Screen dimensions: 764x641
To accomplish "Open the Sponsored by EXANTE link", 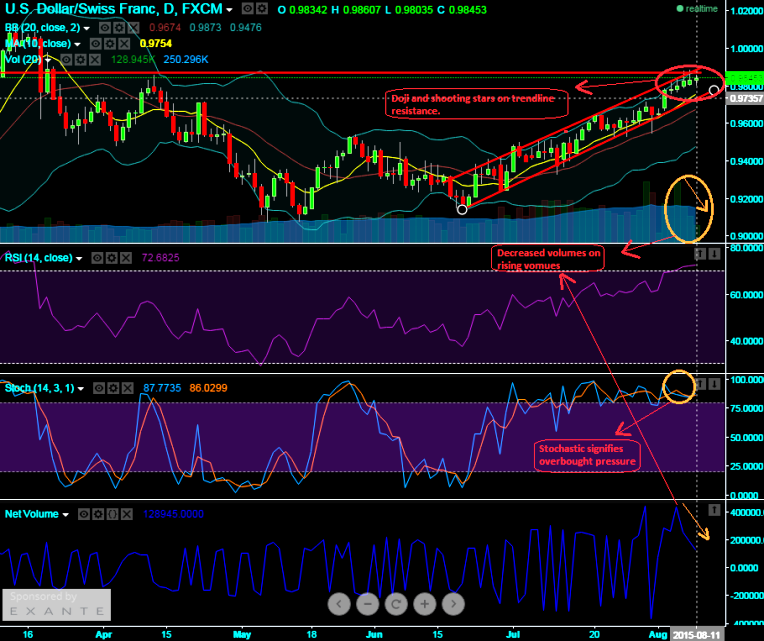I will [x=57, y=604].
